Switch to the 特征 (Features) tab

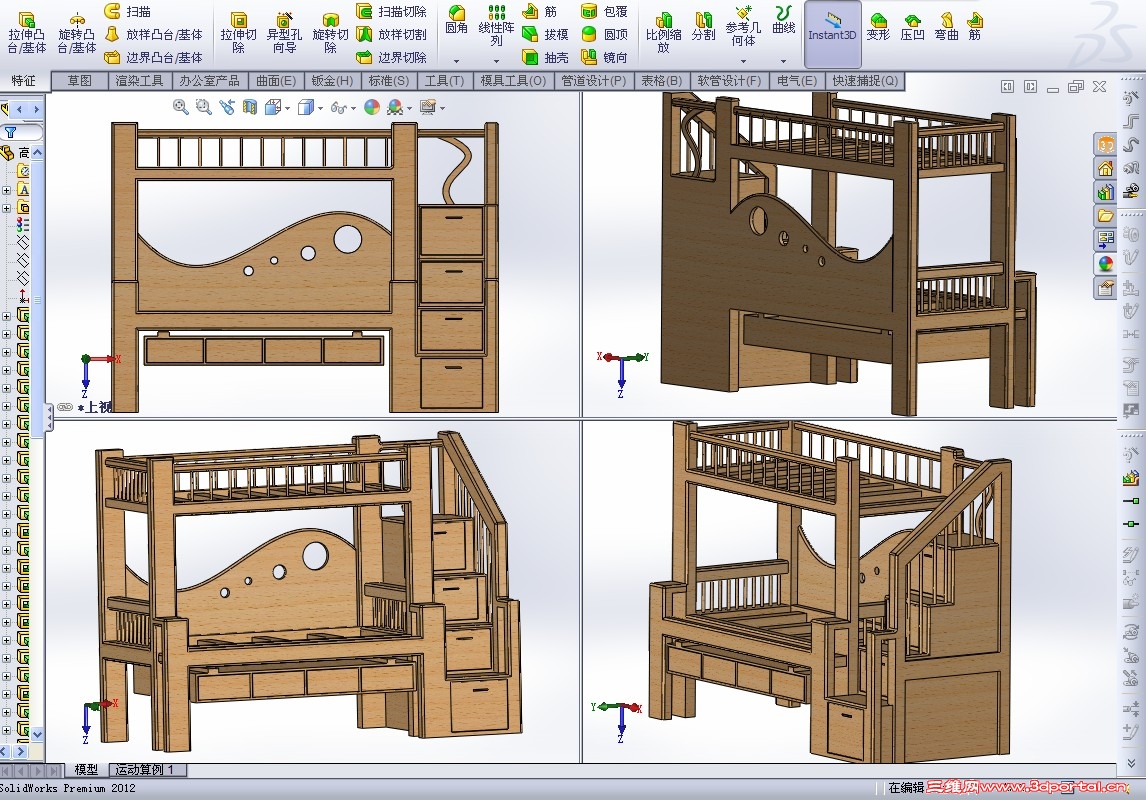(23, 80)
